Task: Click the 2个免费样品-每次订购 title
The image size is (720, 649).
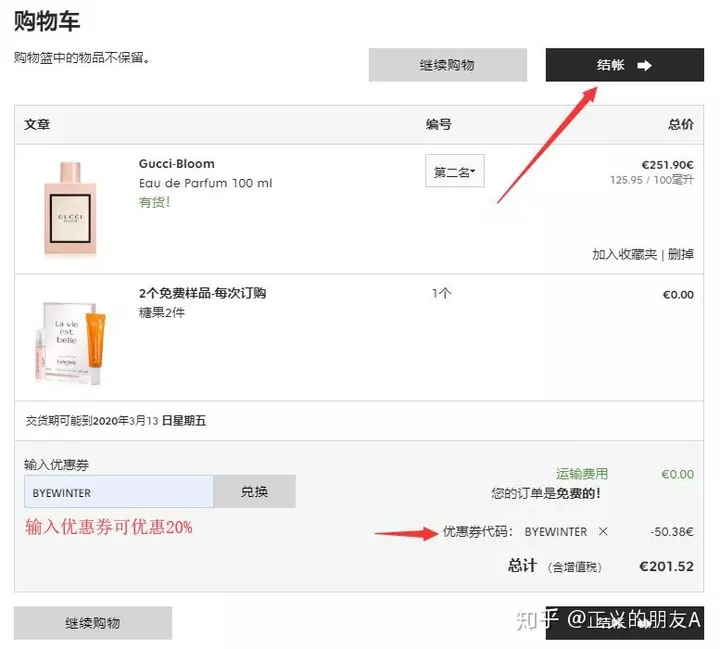Action: pos(202,293)
